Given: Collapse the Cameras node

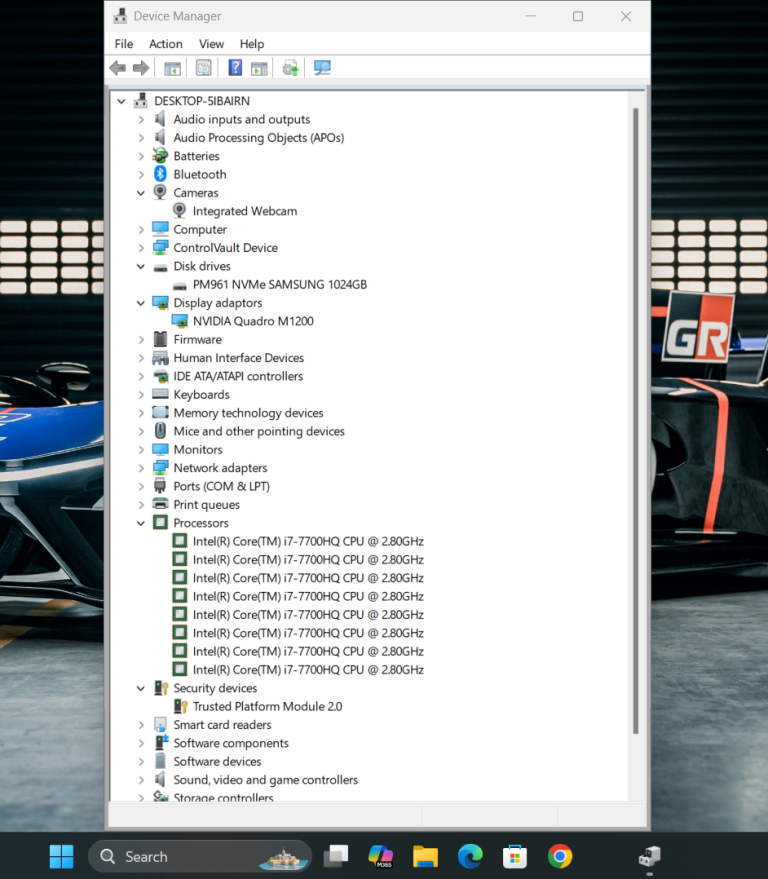Looking at the screenshot, I should point(141,193).
